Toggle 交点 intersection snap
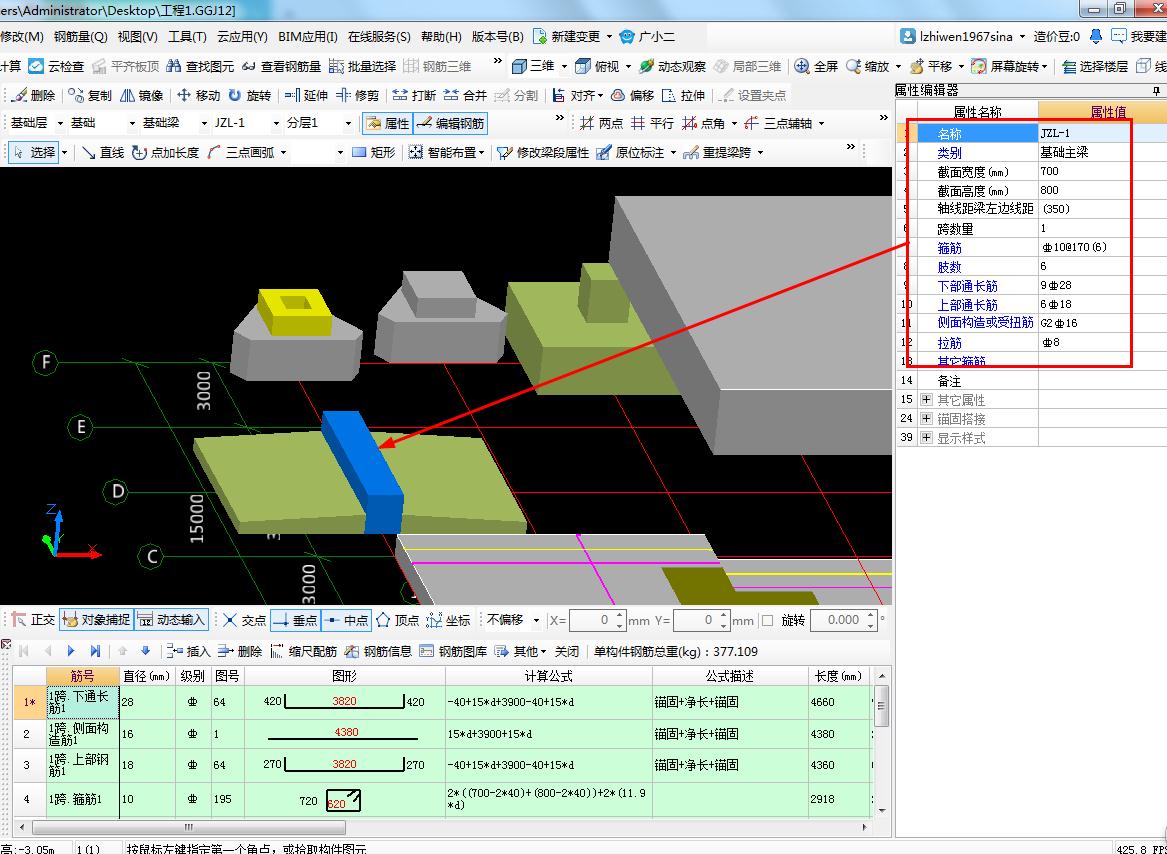The width and height of the screenshot is (1167, 854). pyautogui.click(x=244, y=619)
